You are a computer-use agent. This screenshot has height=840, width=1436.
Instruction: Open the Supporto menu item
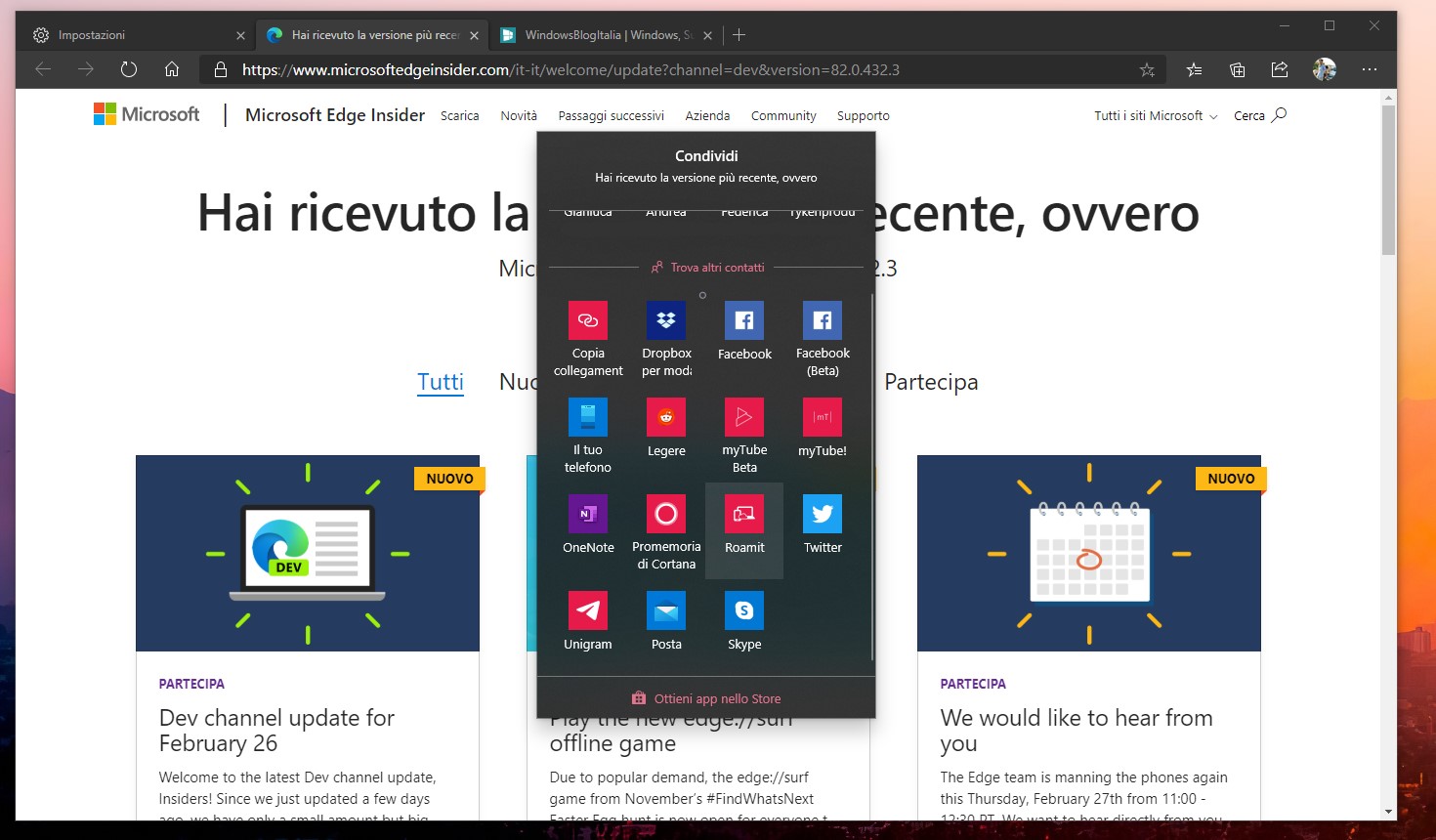[864, 115]
